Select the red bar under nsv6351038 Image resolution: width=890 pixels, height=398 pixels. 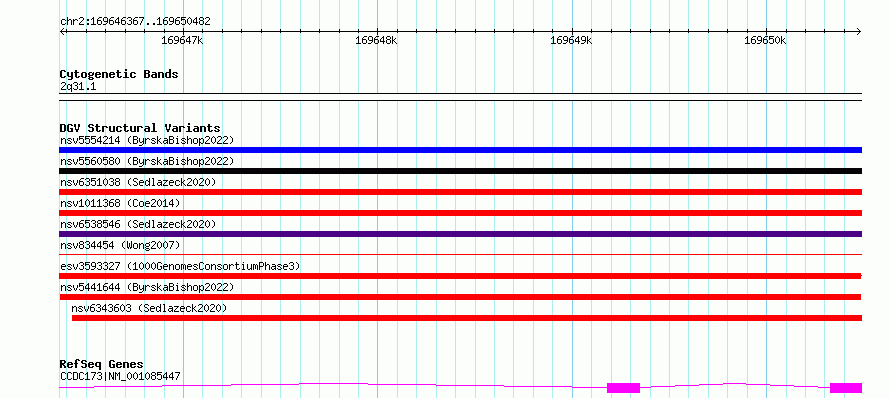[x=460, y=192]
